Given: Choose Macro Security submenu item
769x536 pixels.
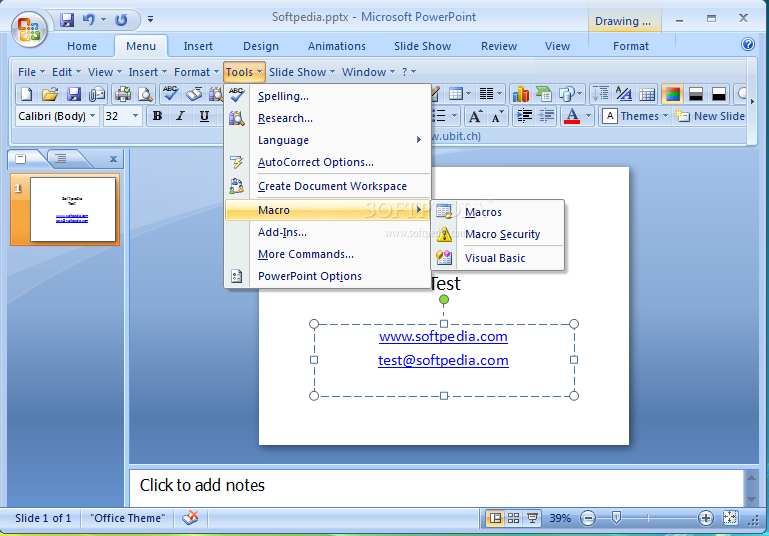Looking at the screenshot, I should pyautogui.click(x=498, y=234).
